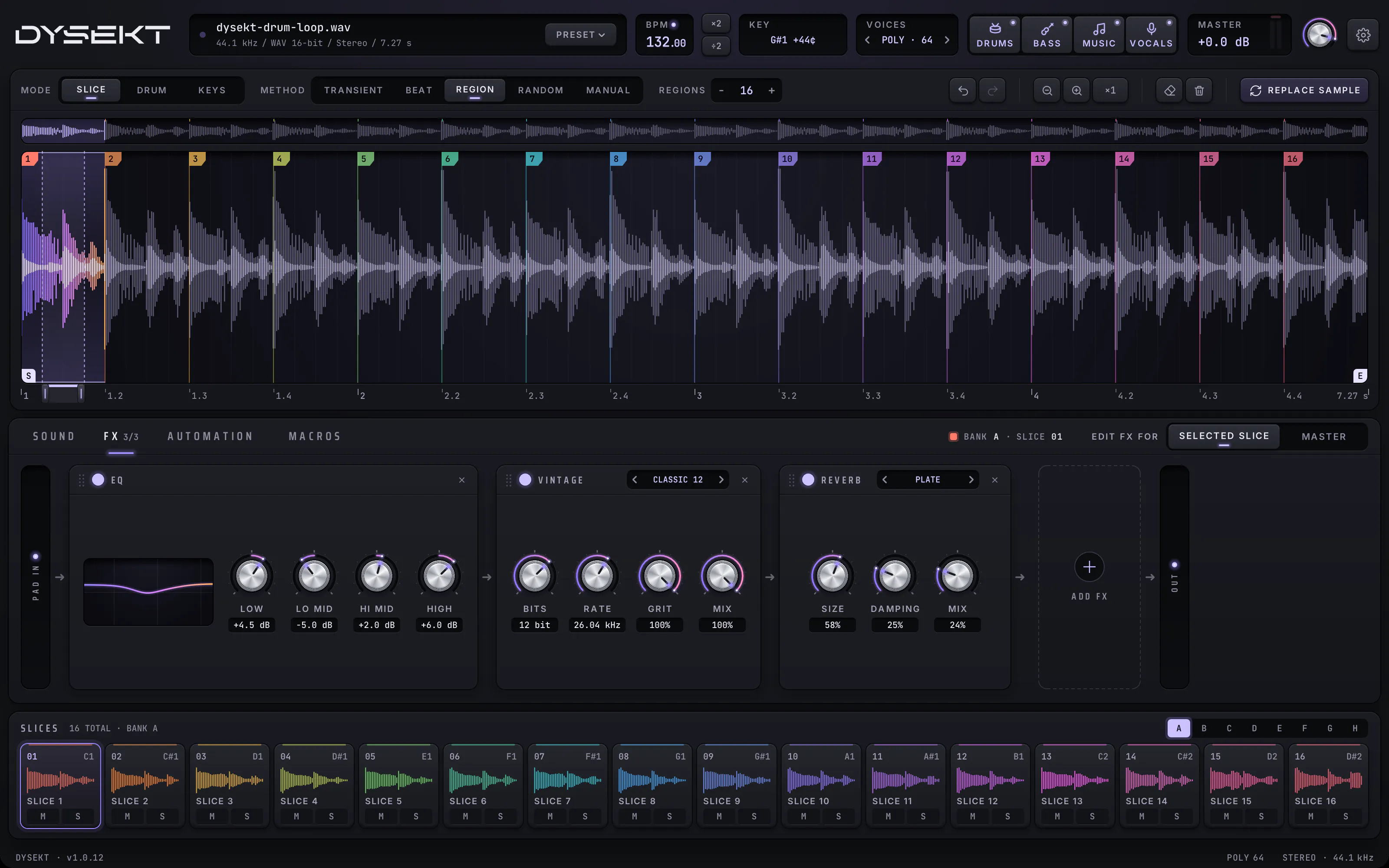Mute SLICE 8 pad
This screenshot has height=868, width=1389.
tap(634, 816)
